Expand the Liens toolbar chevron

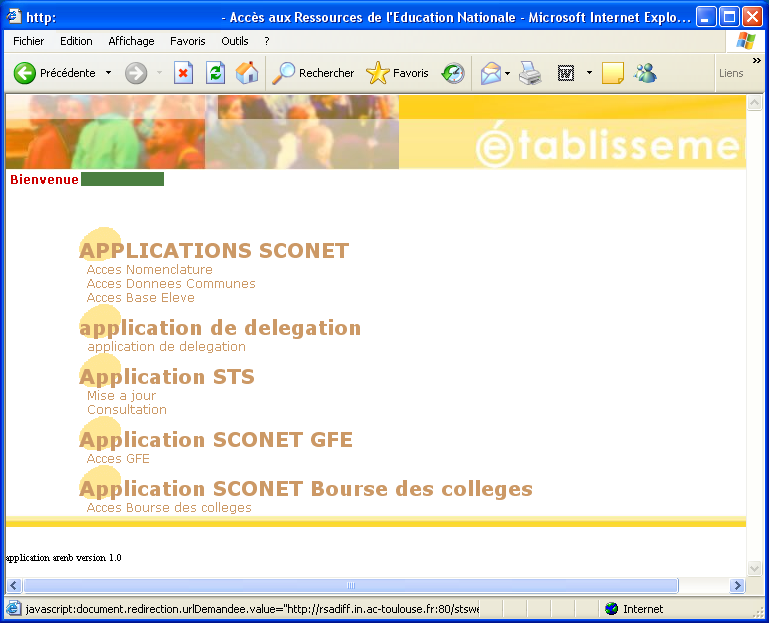757,60
